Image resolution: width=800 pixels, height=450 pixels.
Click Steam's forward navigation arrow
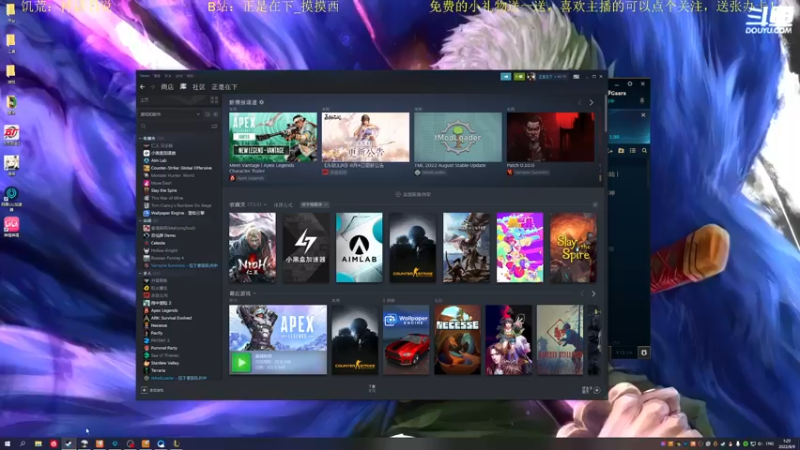(152, 87)
